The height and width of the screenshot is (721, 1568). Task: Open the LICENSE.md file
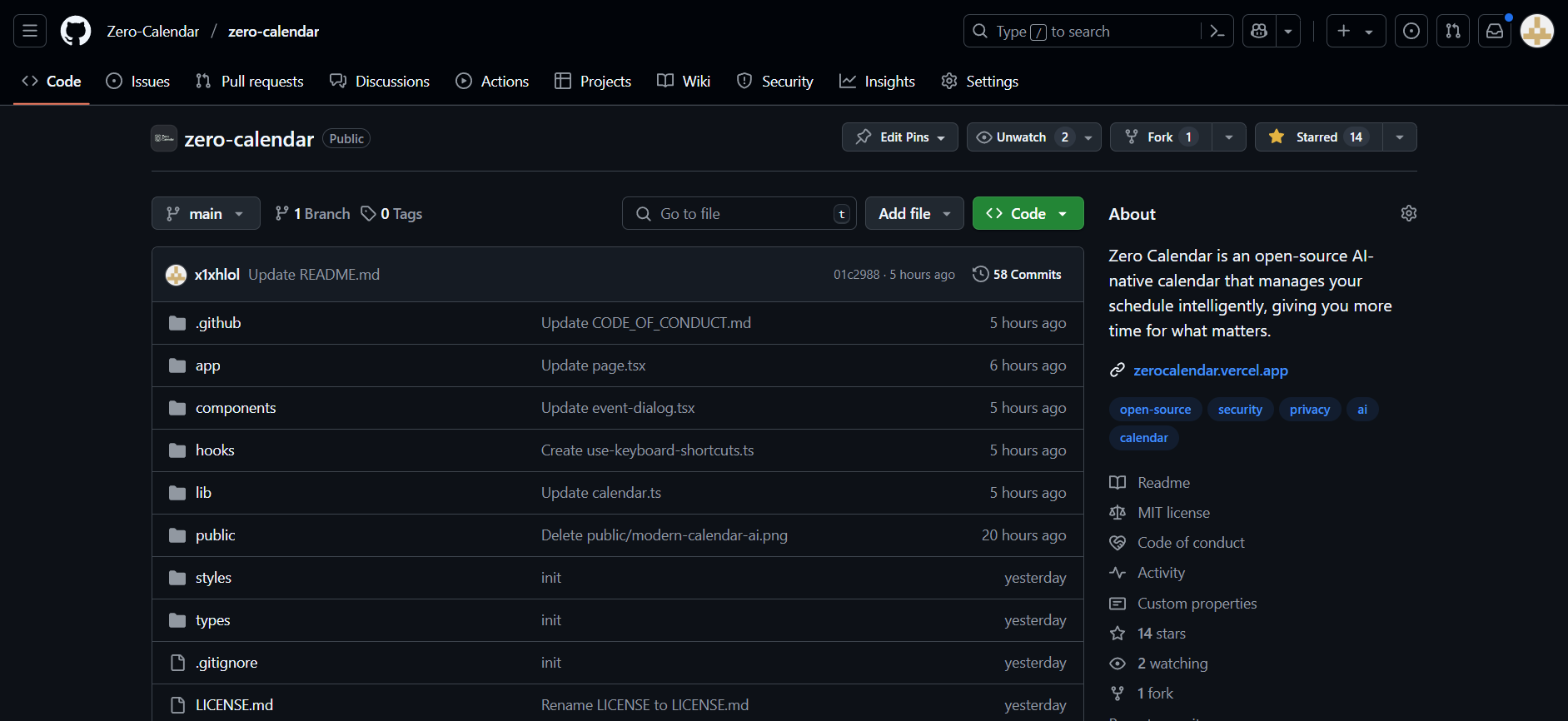(234, 704)
